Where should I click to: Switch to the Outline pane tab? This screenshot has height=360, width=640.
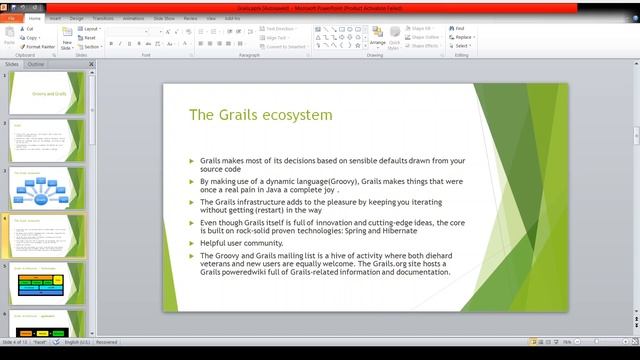point(36,64)
